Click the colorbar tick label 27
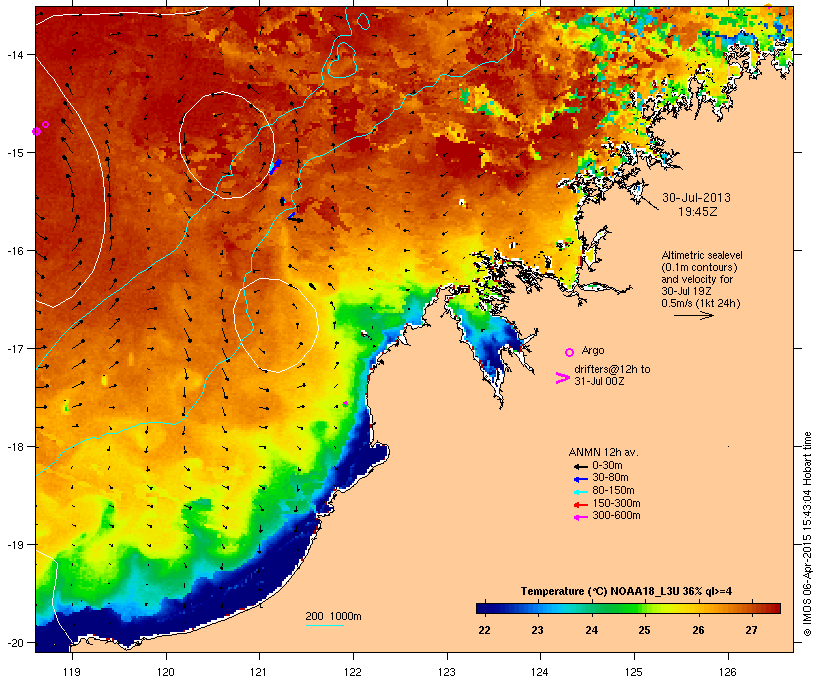This screenshot has width=820, height=680. tap(751, 630)
